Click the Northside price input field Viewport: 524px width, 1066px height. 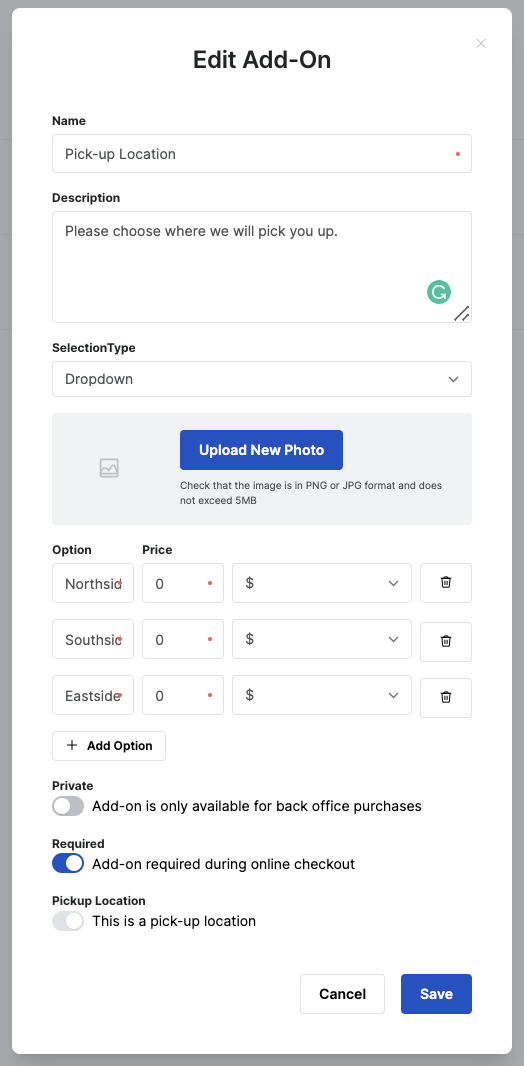(183, 583)
